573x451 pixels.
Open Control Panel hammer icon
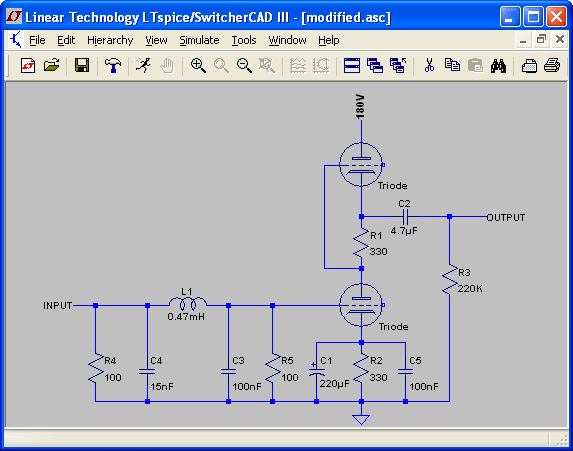pos(113,66)
